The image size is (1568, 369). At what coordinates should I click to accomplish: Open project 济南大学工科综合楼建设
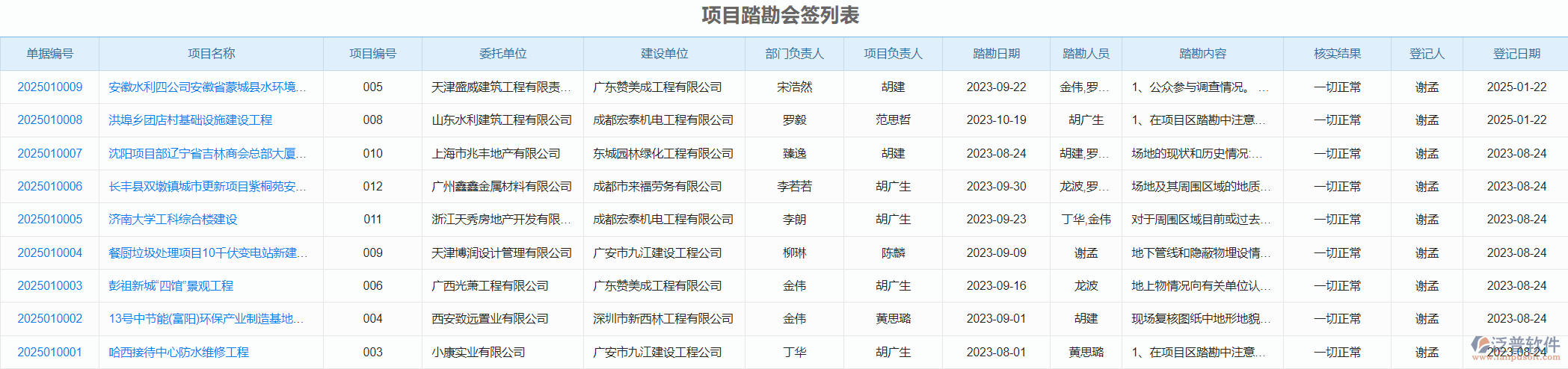click(173, 220)
